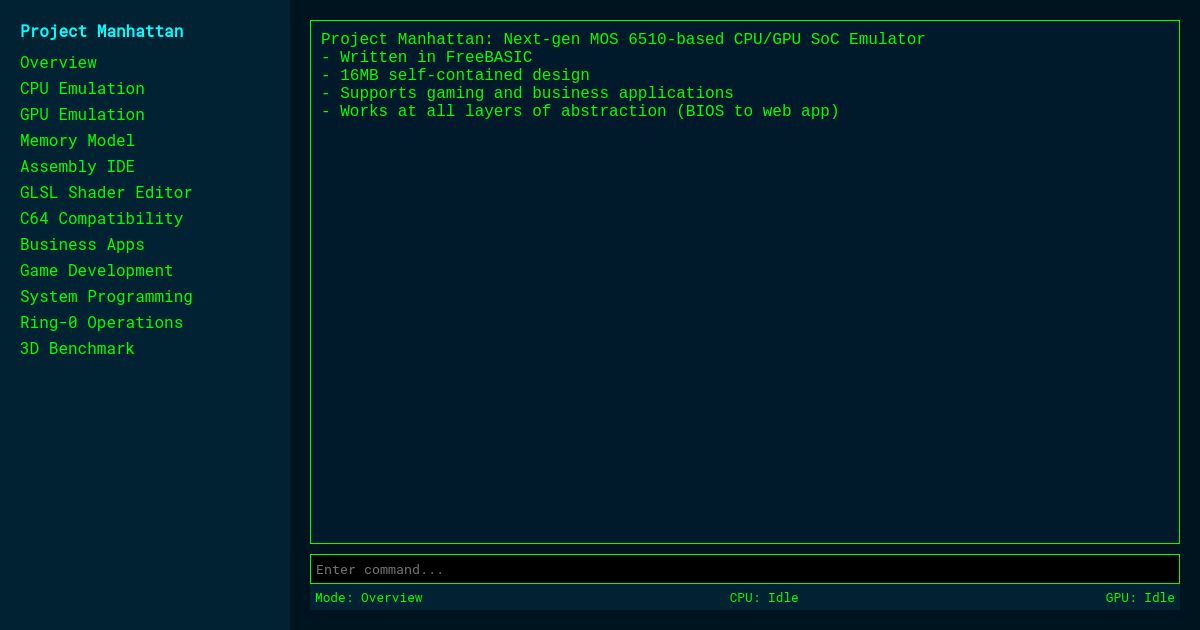This screenshot has width=1200, height=630.
Task: Click the CPU: Idle status indicator
Action: click(x=763, y=597)
